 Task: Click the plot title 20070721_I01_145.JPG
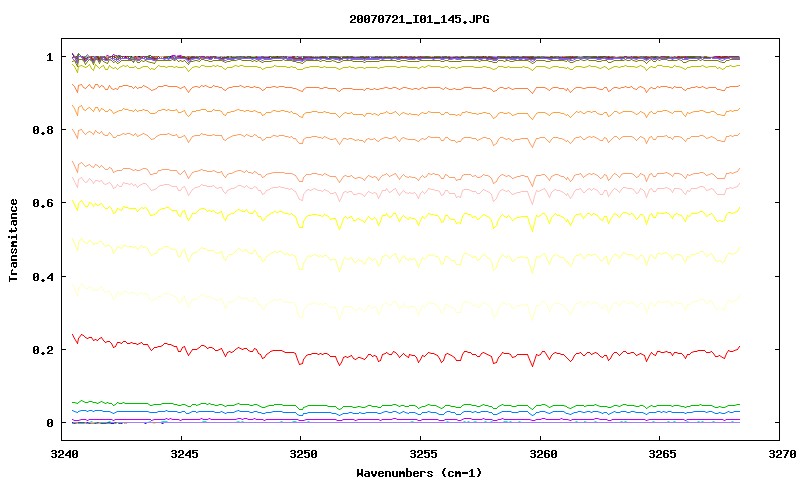point(419,19)
